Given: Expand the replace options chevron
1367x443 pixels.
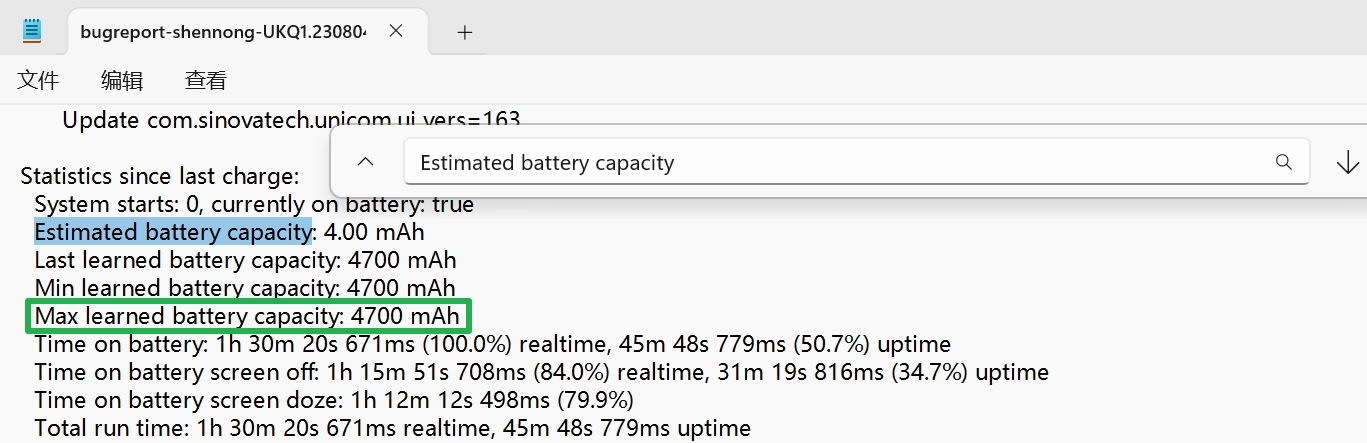Looking at the screenshot, I should (x=366, y=162).
